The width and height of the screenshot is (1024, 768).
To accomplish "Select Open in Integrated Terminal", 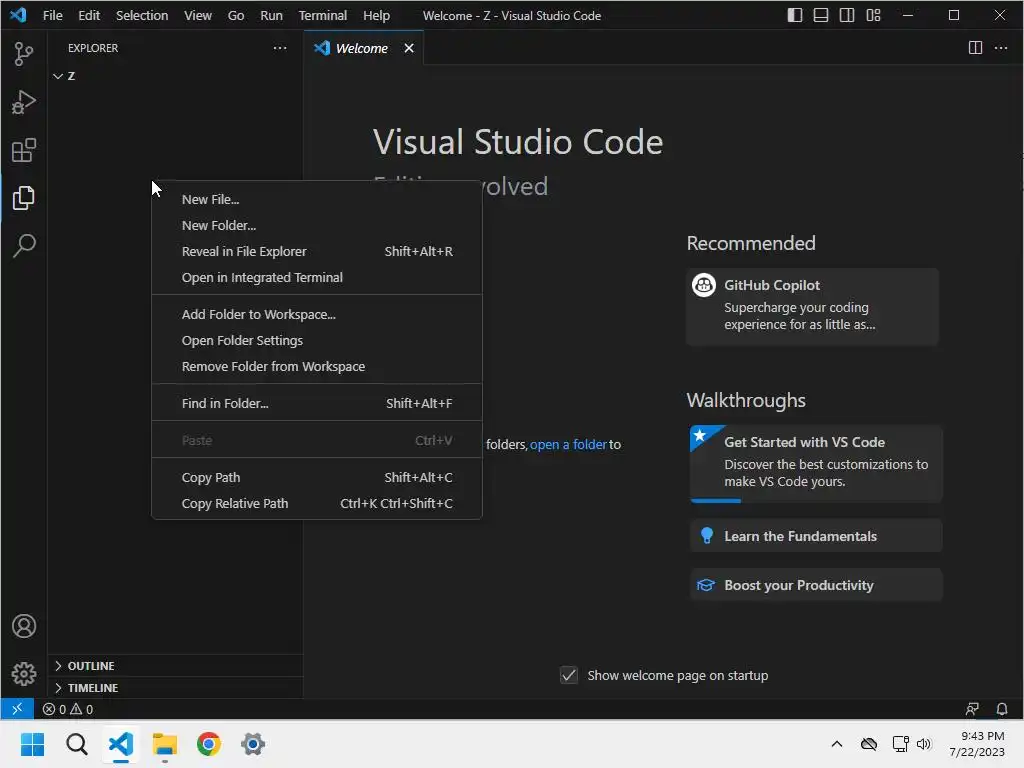I will pos(317,278).
